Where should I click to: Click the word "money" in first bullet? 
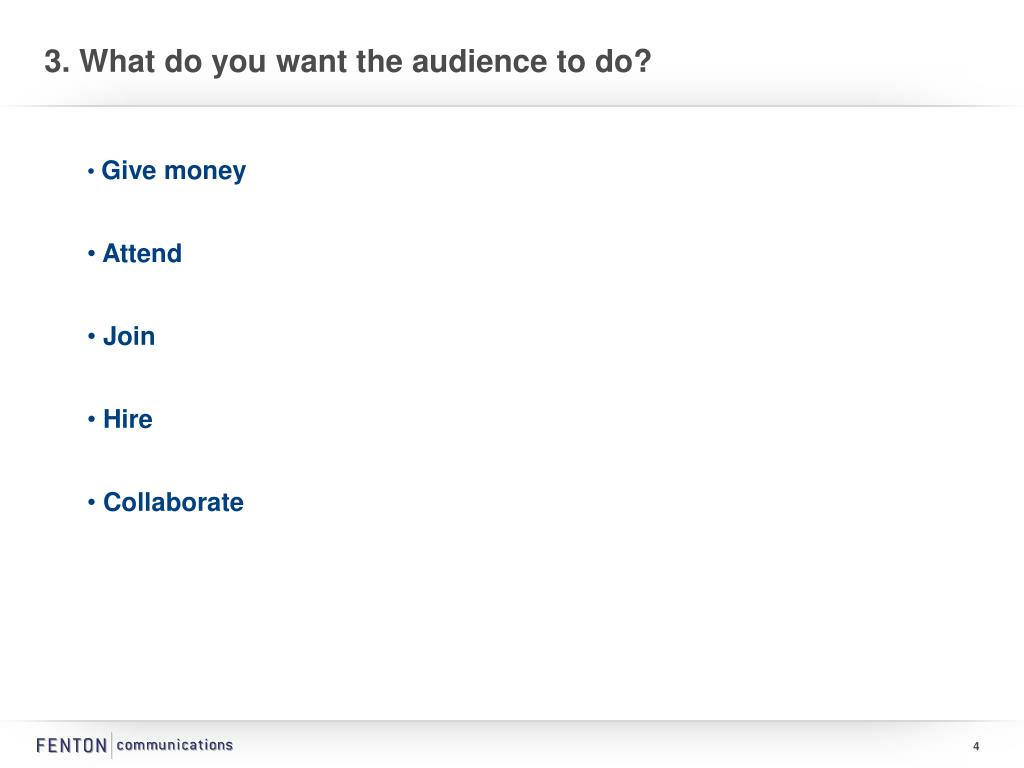[205, 172]
